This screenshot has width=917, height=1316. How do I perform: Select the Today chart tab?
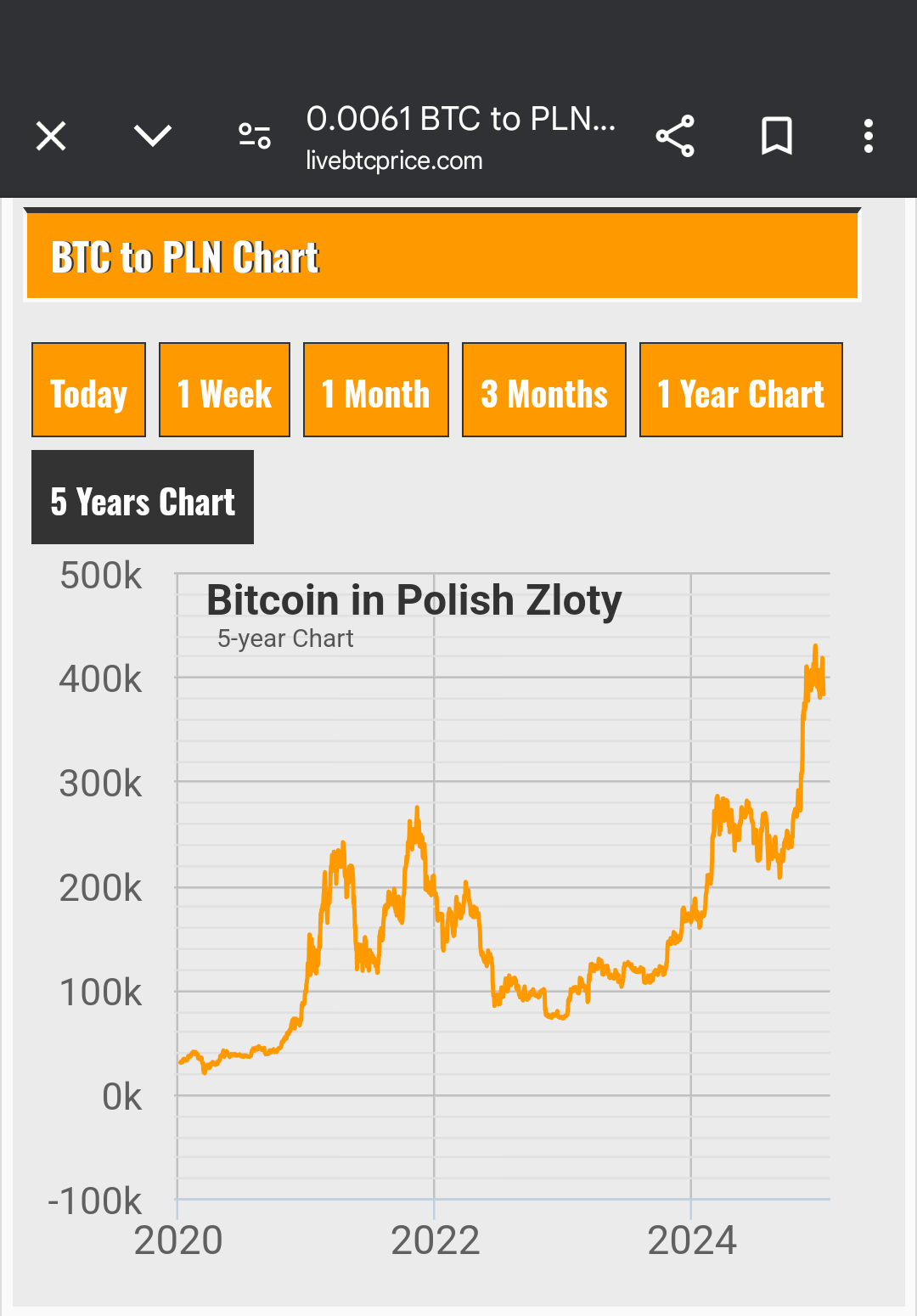pos(88,391)
